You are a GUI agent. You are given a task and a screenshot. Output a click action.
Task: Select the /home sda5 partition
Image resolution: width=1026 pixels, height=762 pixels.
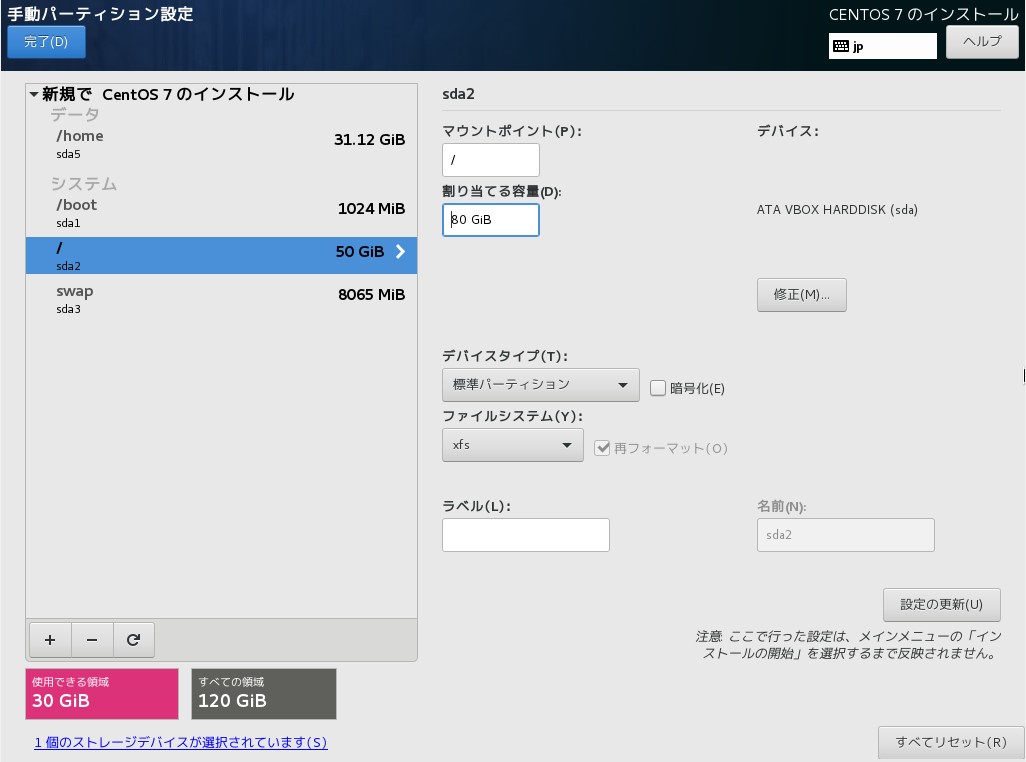(x=220, y=144)
